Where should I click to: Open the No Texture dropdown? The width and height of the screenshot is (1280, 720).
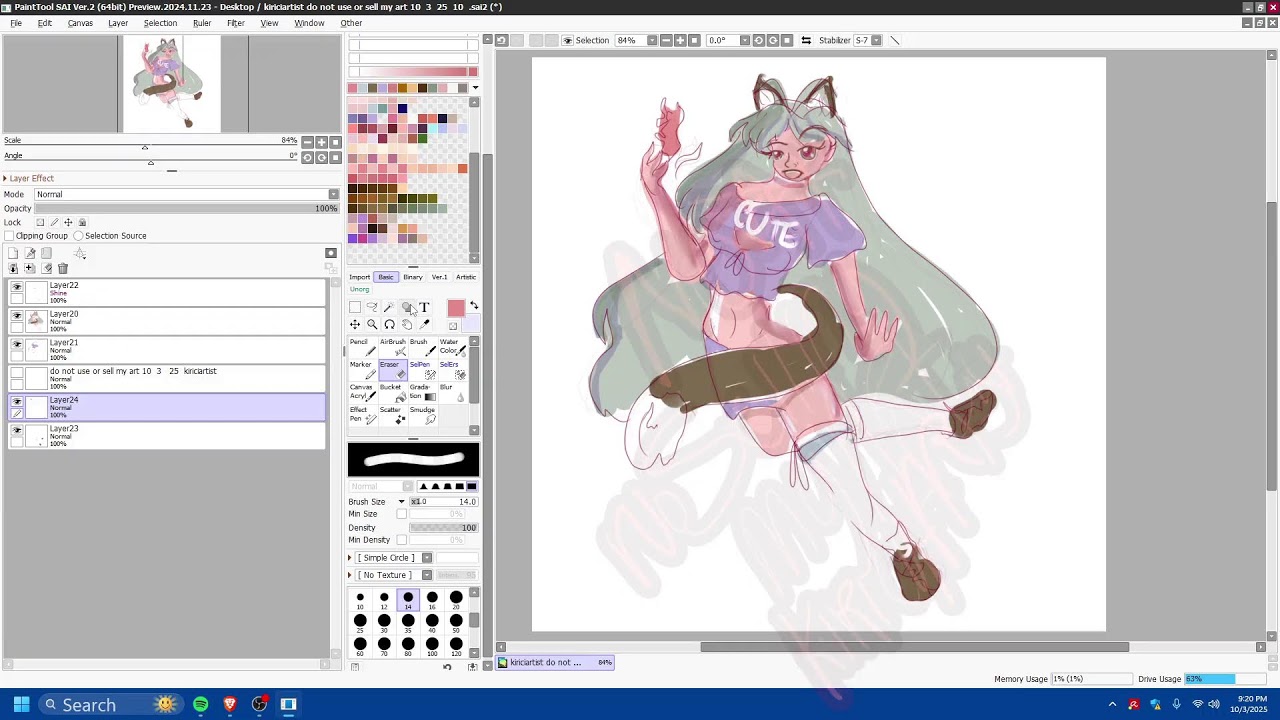[427, 575]
